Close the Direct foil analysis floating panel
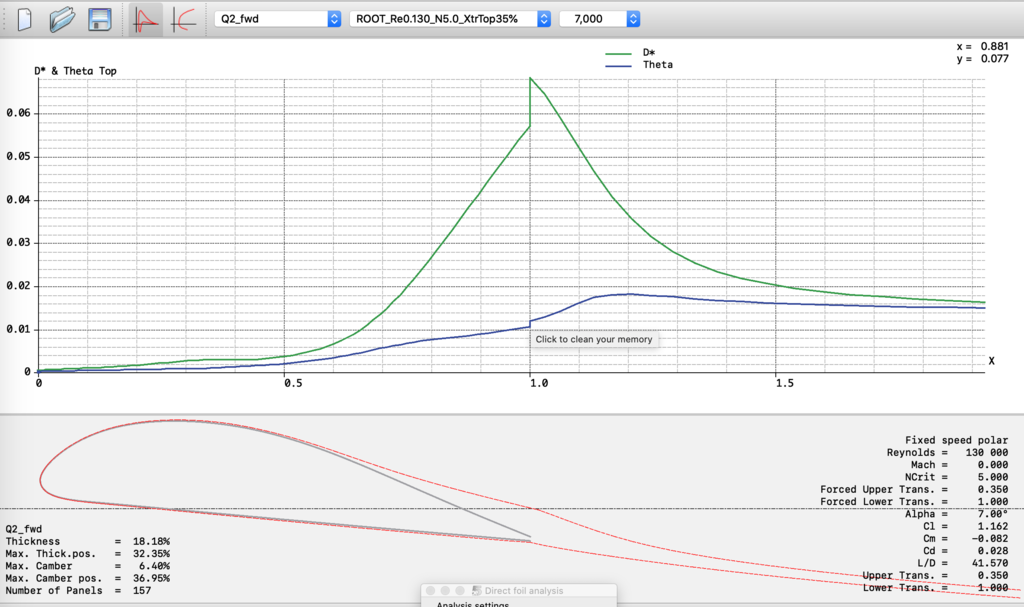Screen dimensions: 1024x607 pos(432,591)
